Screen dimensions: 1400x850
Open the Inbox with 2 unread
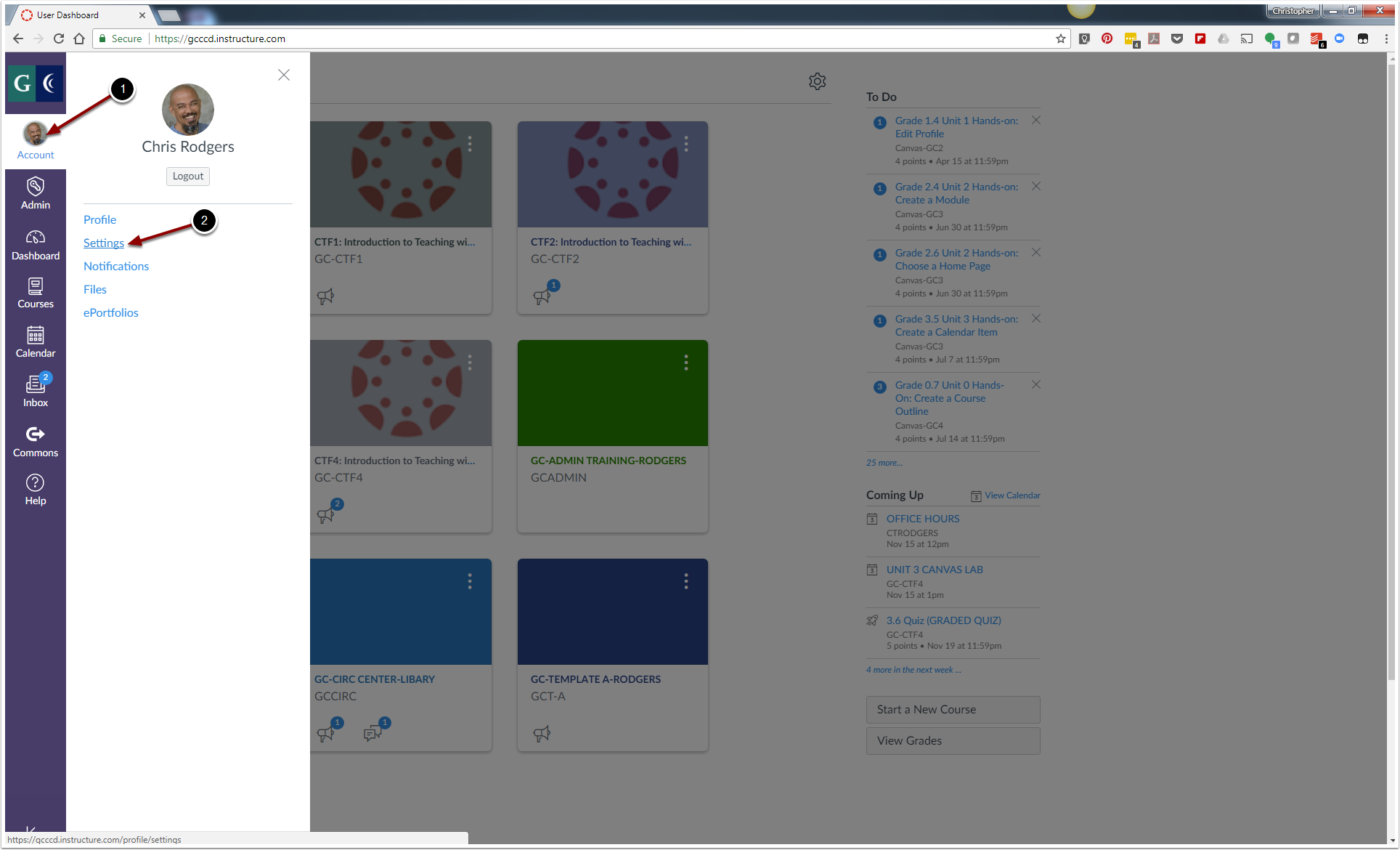point(35,392)
